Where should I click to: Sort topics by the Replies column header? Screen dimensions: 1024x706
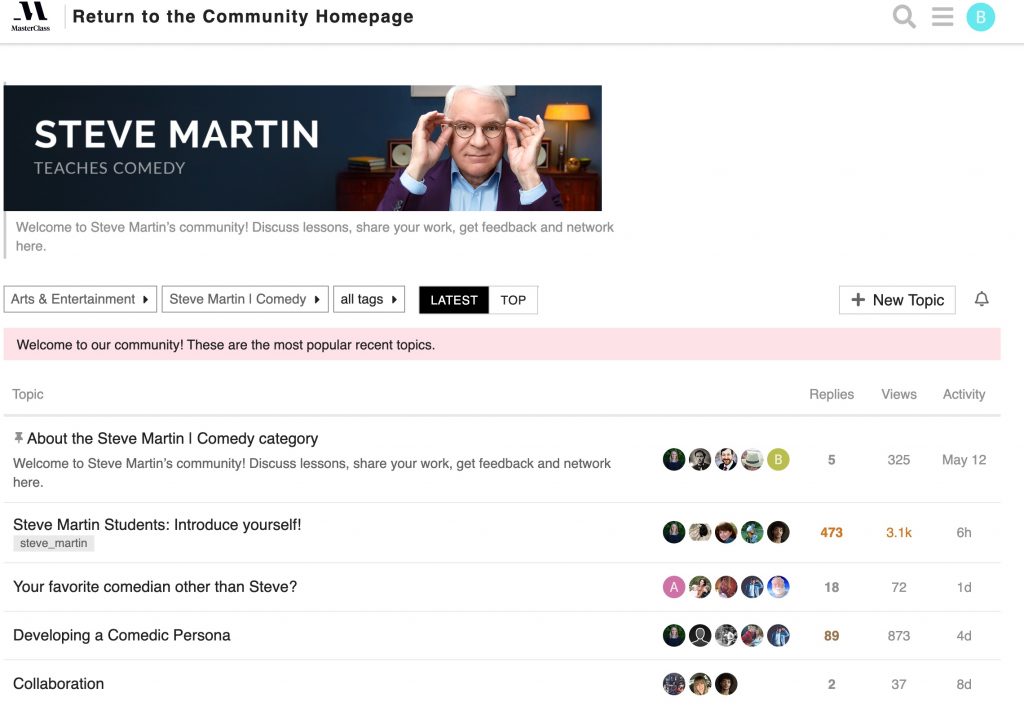(x=831, y=394)
